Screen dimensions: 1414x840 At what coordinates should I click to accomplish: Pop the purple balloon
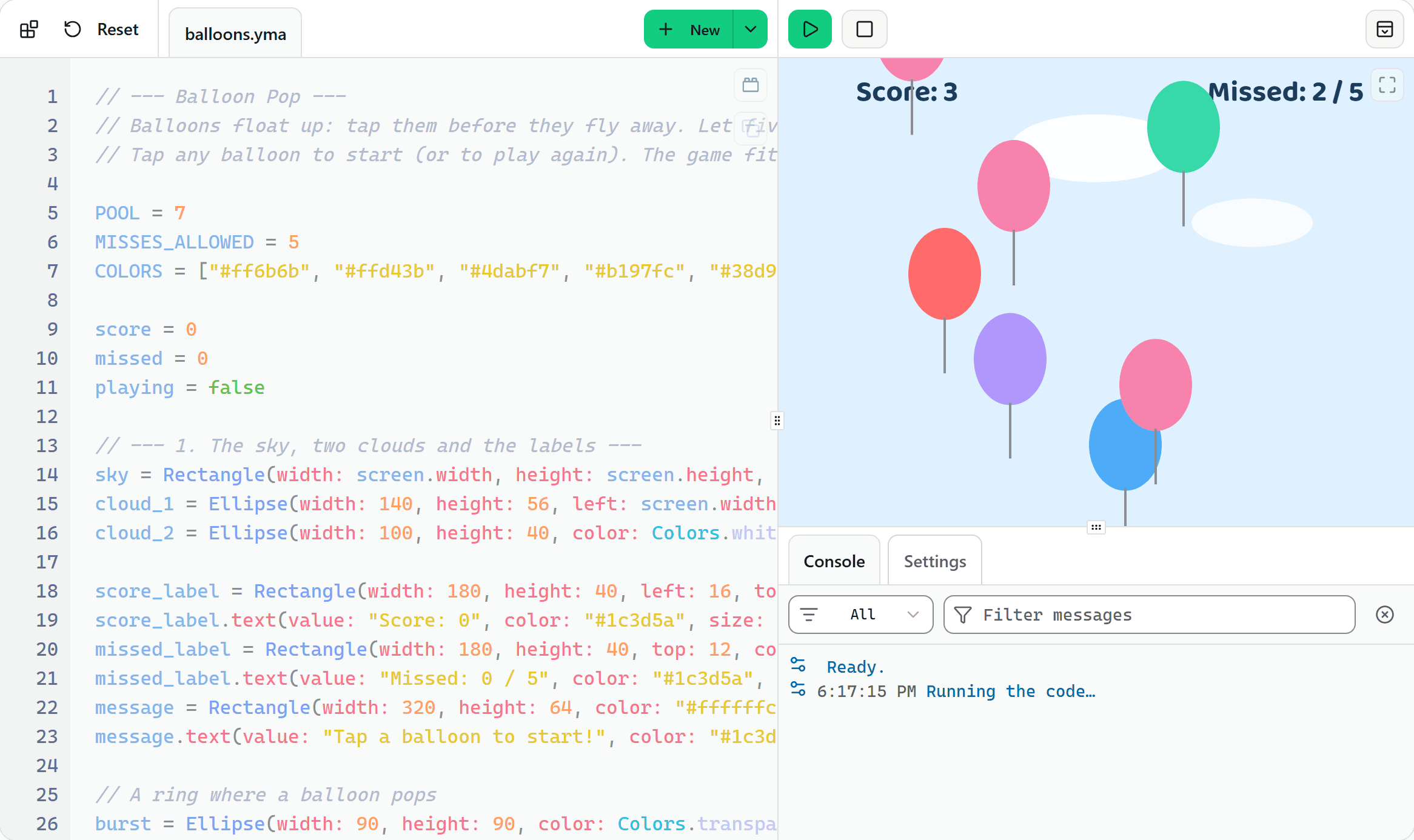pyautogui.click(x=1010, y=359)
